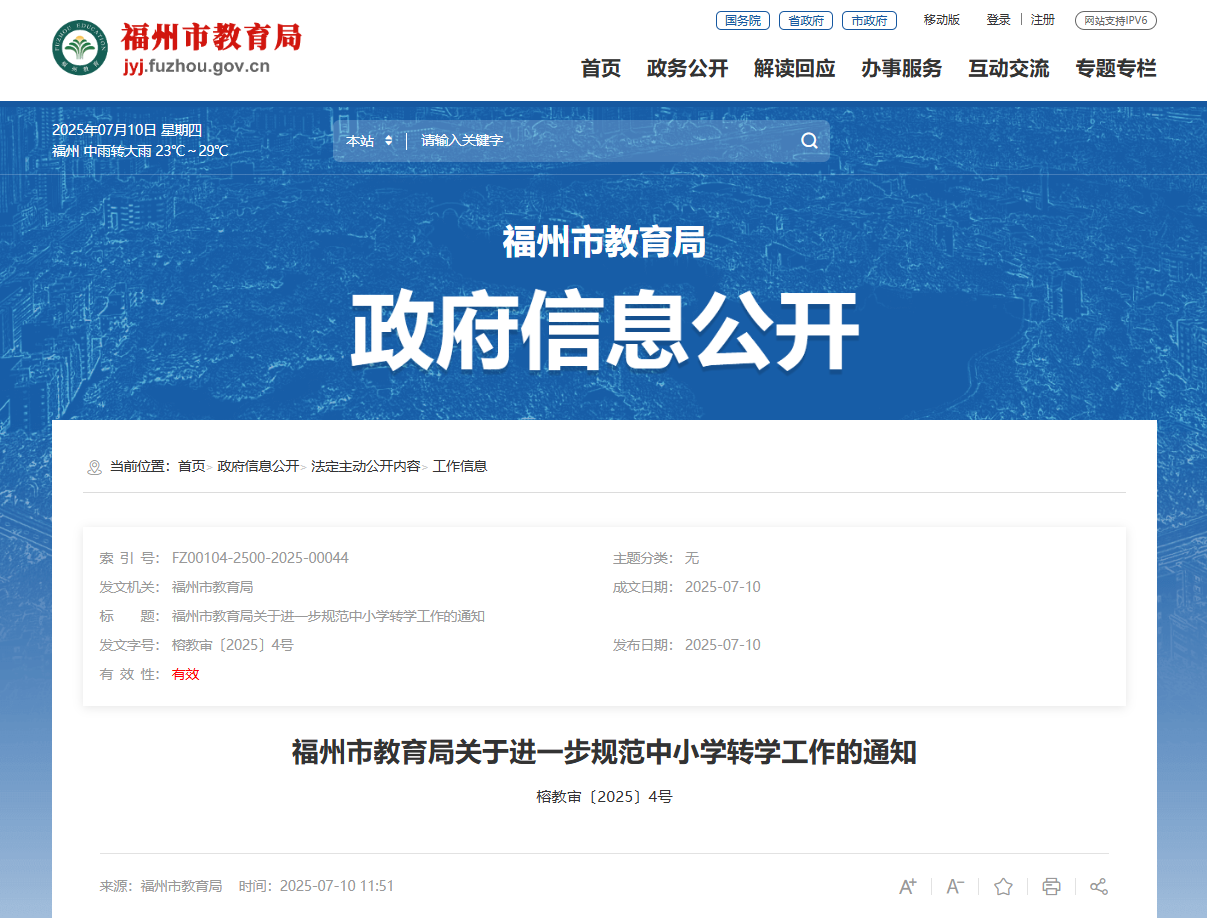The image size is (1207, 918).
Task: Click the jyj.fuzhou.gov.cn URL text
Action: tap(196, 67)
